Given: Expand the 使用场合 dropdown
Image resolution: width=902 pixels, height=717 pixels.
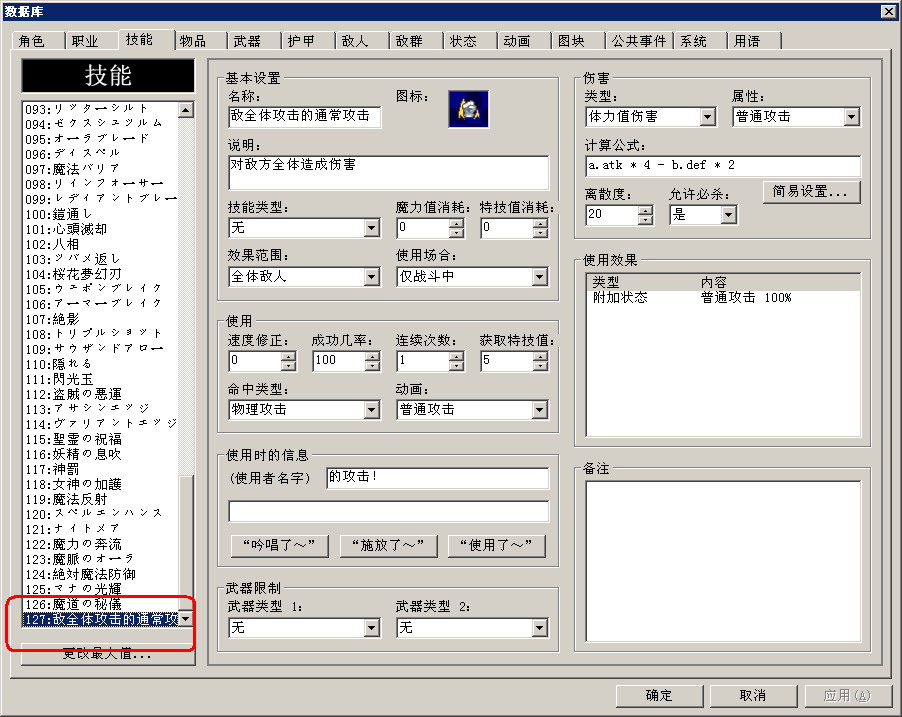Looking at the screenshot, I should [x=539, y=277].
